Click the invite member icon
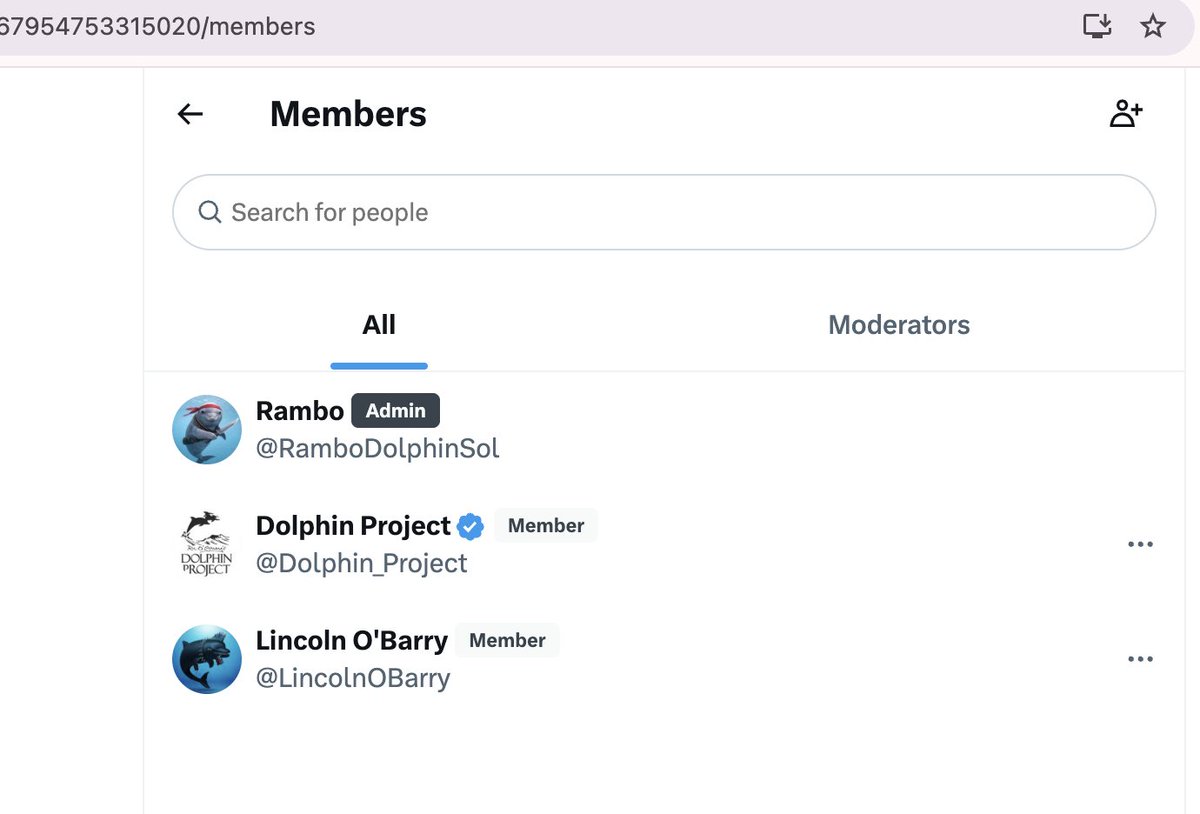Image resolution: width=1200 pixels, height=814 pixels. [1126, 114]
